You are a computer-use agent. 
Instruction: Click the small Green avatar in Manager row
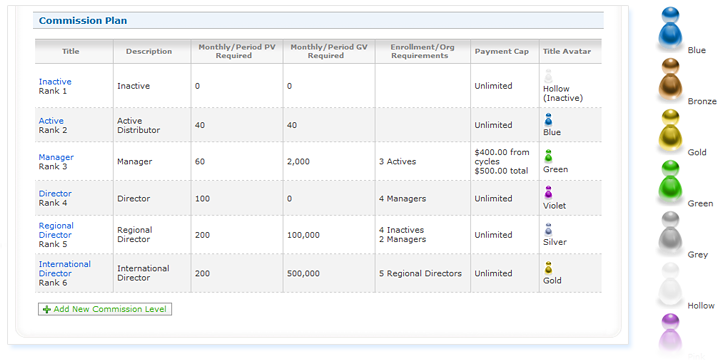[x=548, y=156]
